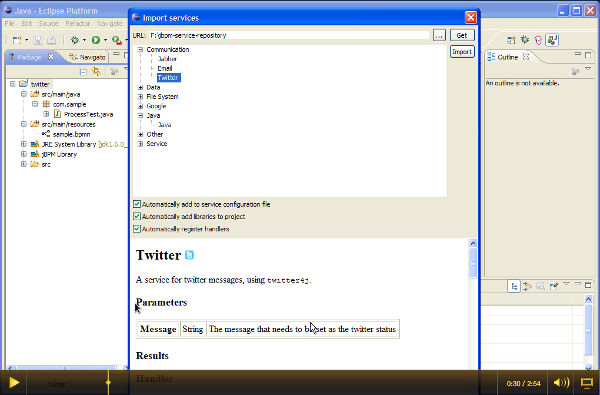Open the Navigate menu

109,23
